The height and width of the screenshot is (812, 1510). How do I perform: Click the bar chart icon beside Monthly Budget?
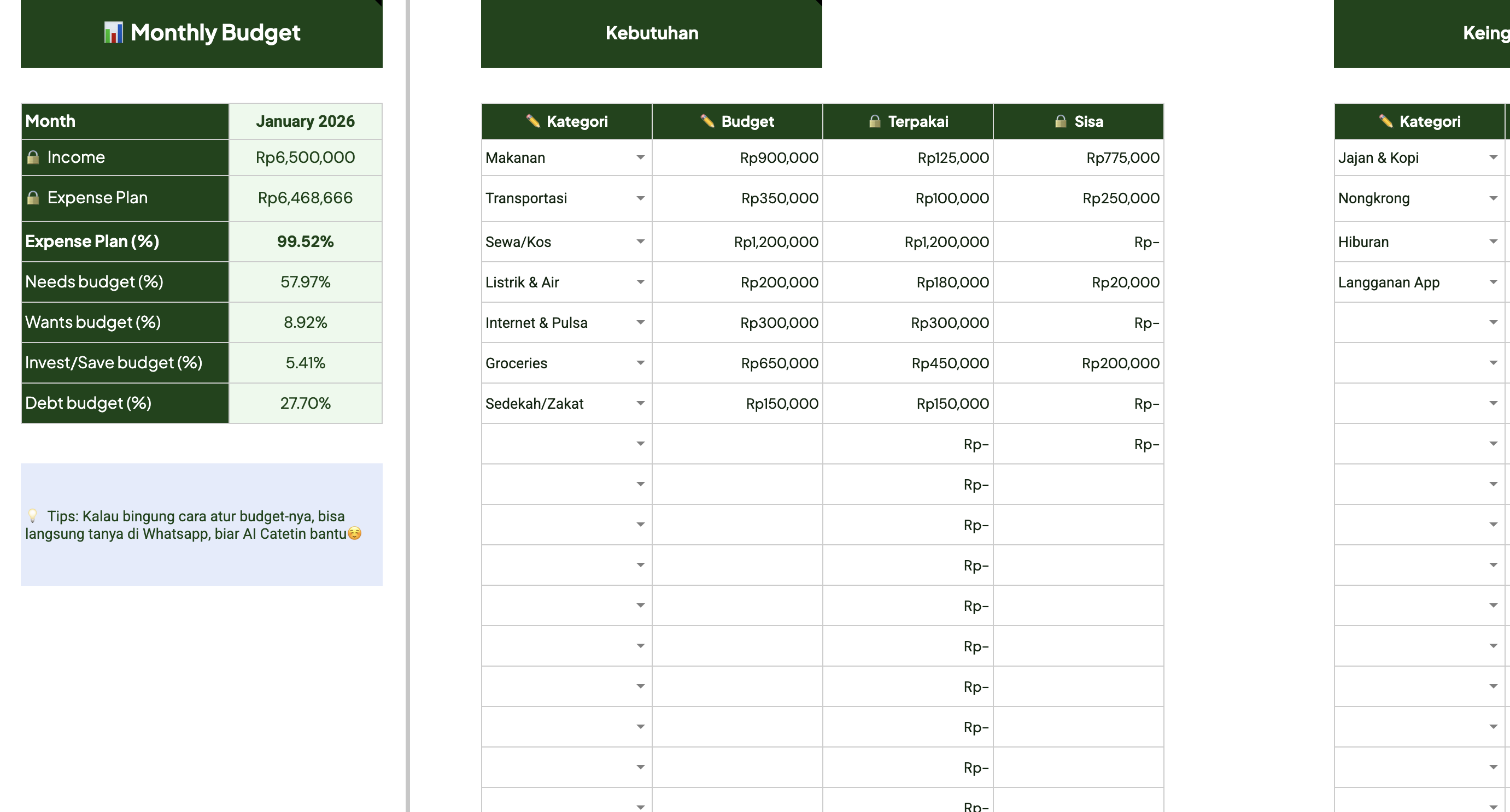tap(113, 33)
